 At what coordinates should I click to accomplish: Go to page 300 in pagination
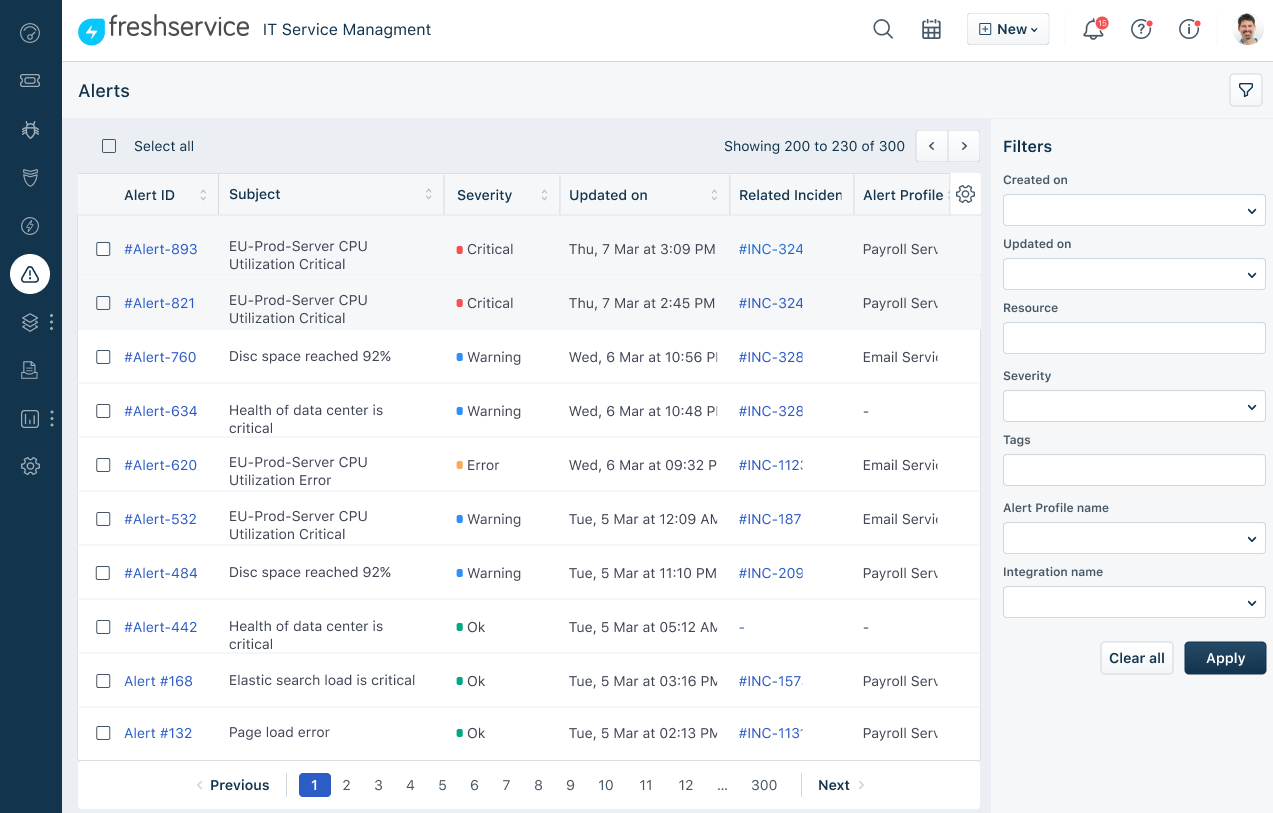(764, 785)
